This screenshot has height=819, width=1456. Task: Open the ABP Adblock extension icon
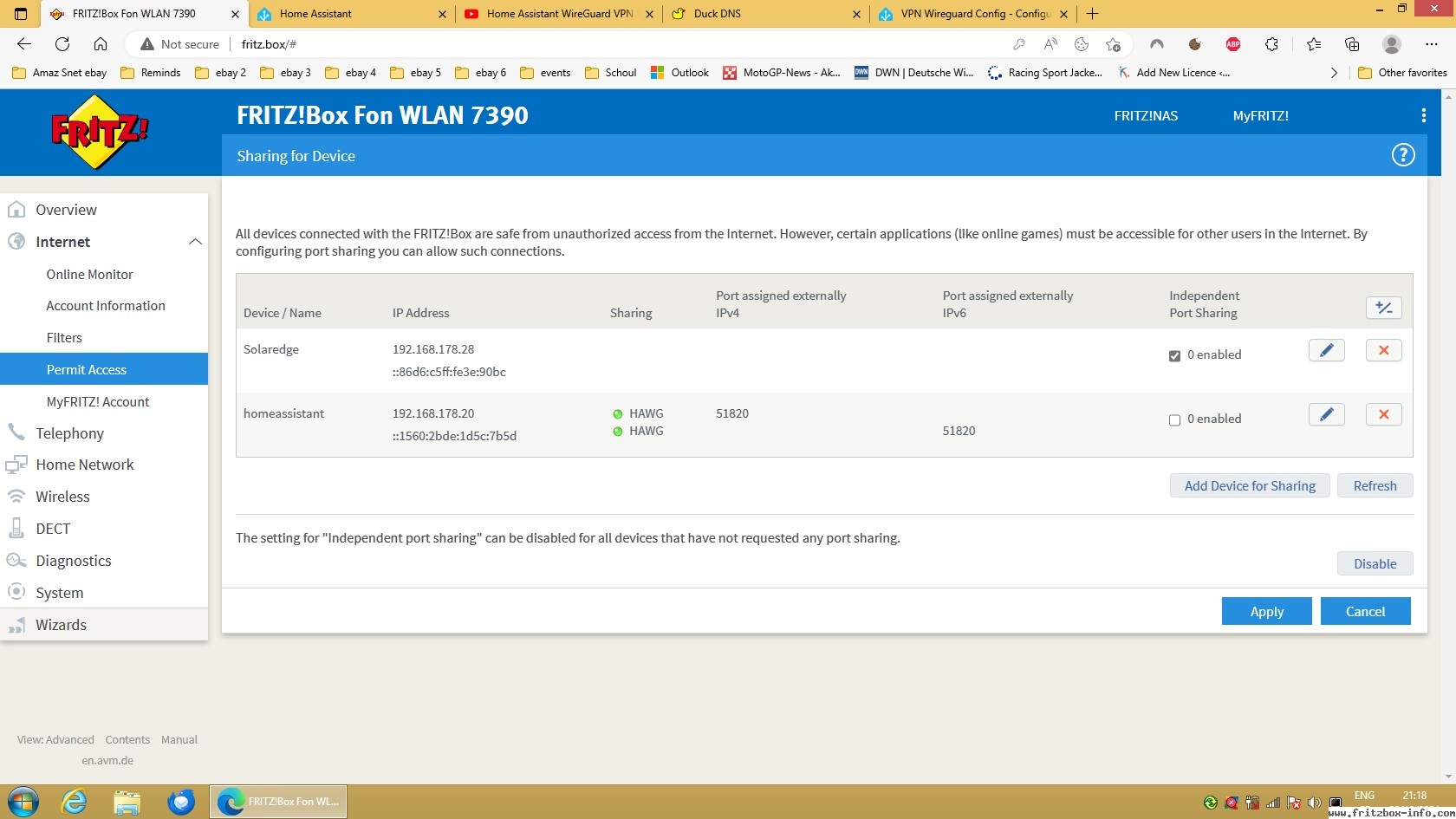1232,44
